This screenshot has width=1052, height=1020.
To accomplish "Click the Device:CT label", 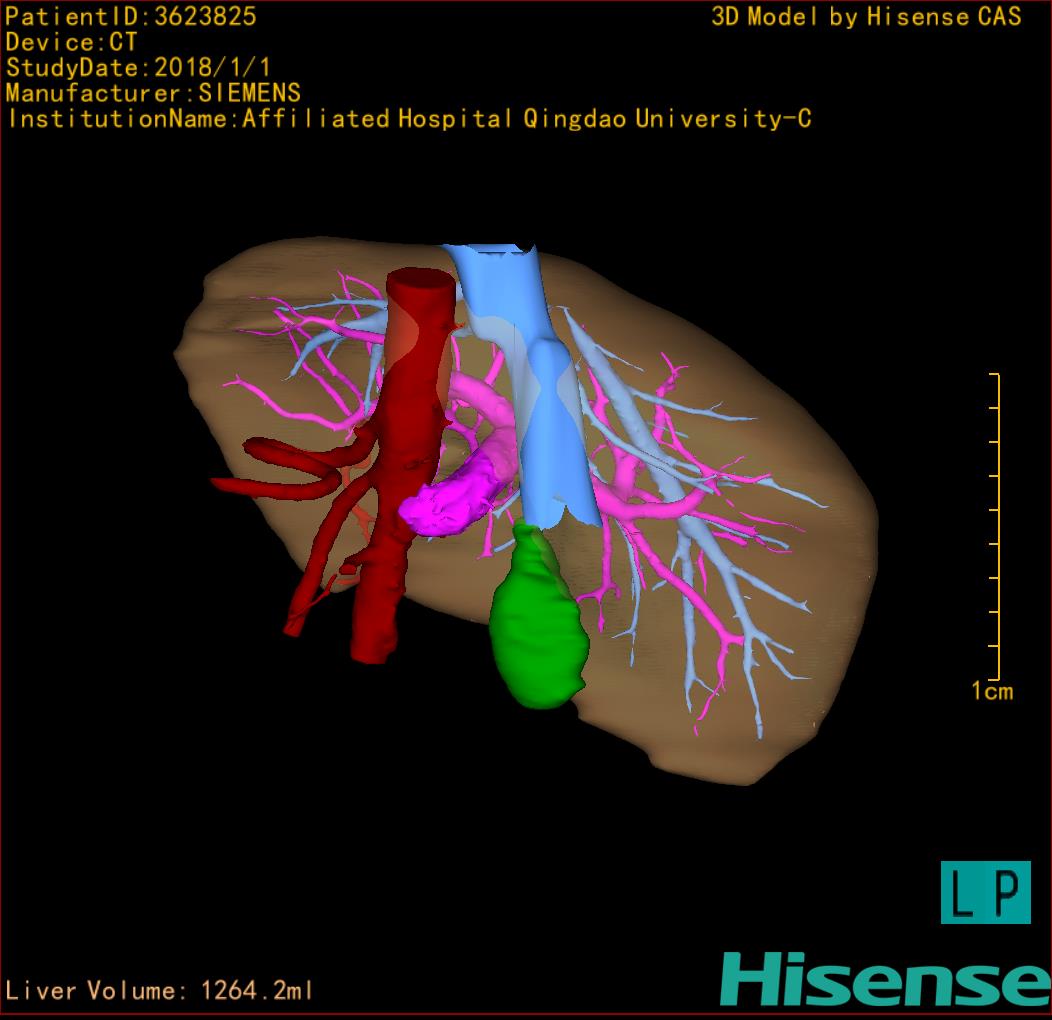I will [71, 42].
